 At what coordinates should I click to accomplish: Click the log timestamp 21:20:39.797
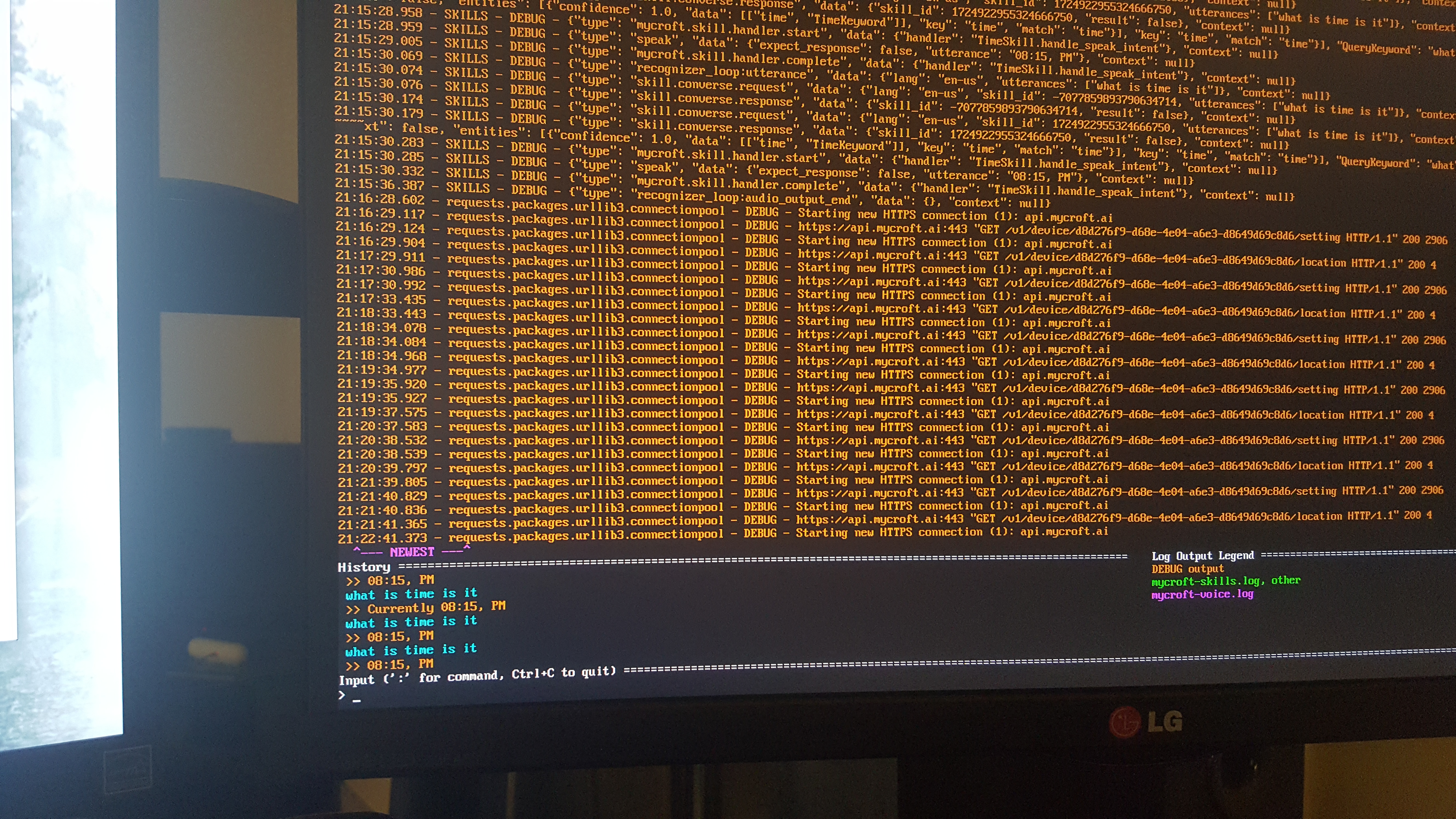tap(383, 468)
